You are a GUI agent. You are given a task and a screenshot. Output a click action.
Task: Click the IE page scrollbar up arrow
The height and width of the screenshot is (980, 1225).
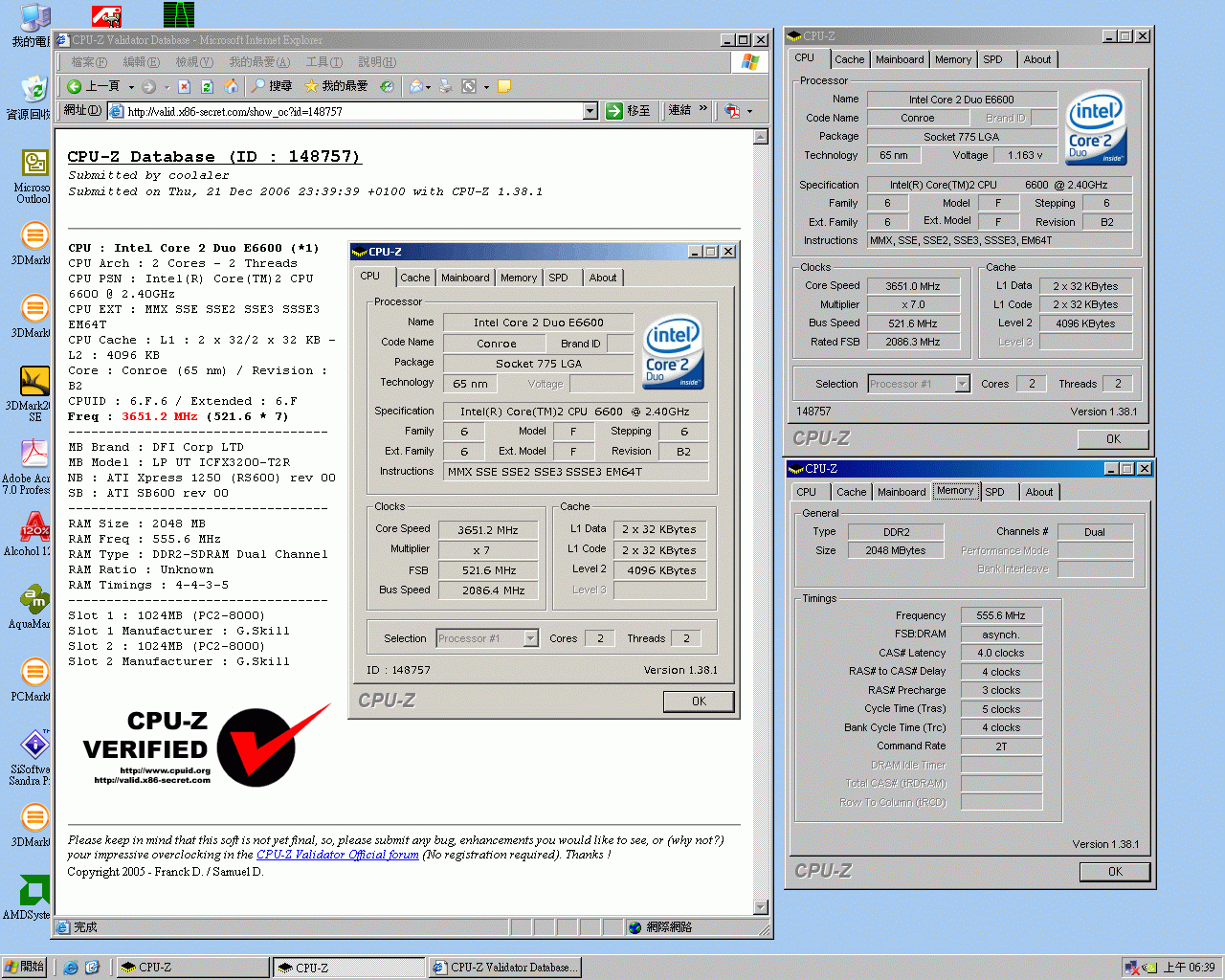pos(761,137)
